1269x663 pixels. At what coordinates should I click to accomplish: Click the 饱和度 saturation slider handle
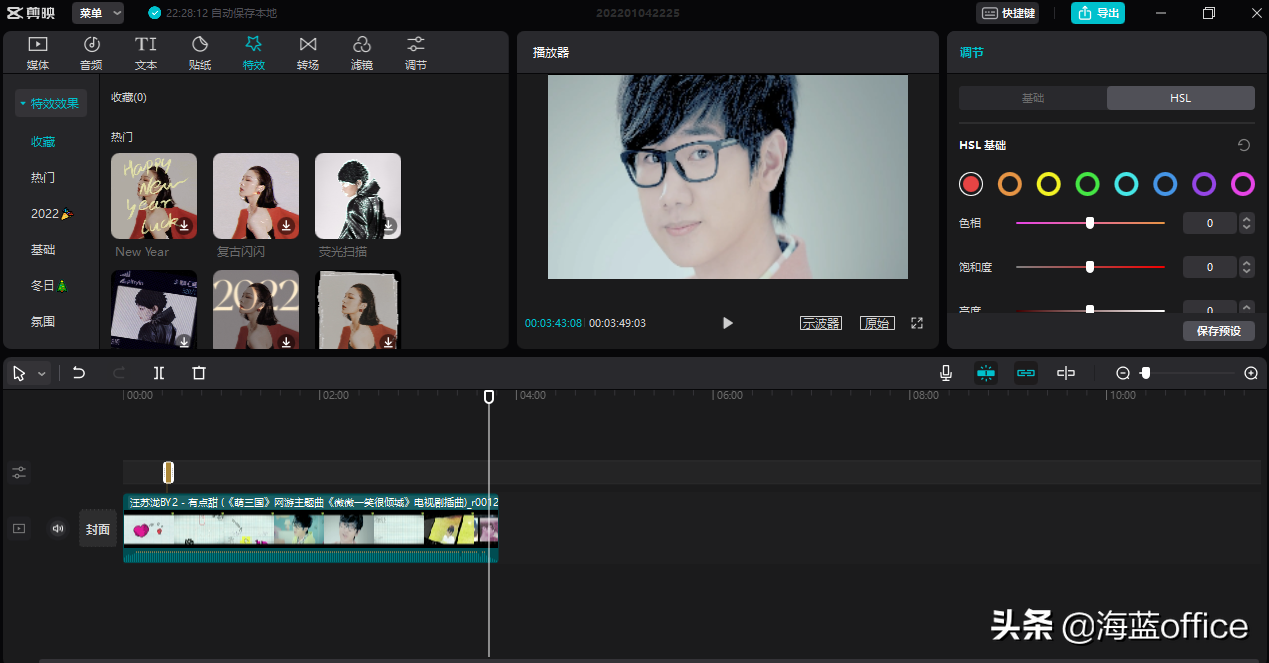tap(1090, 267)
